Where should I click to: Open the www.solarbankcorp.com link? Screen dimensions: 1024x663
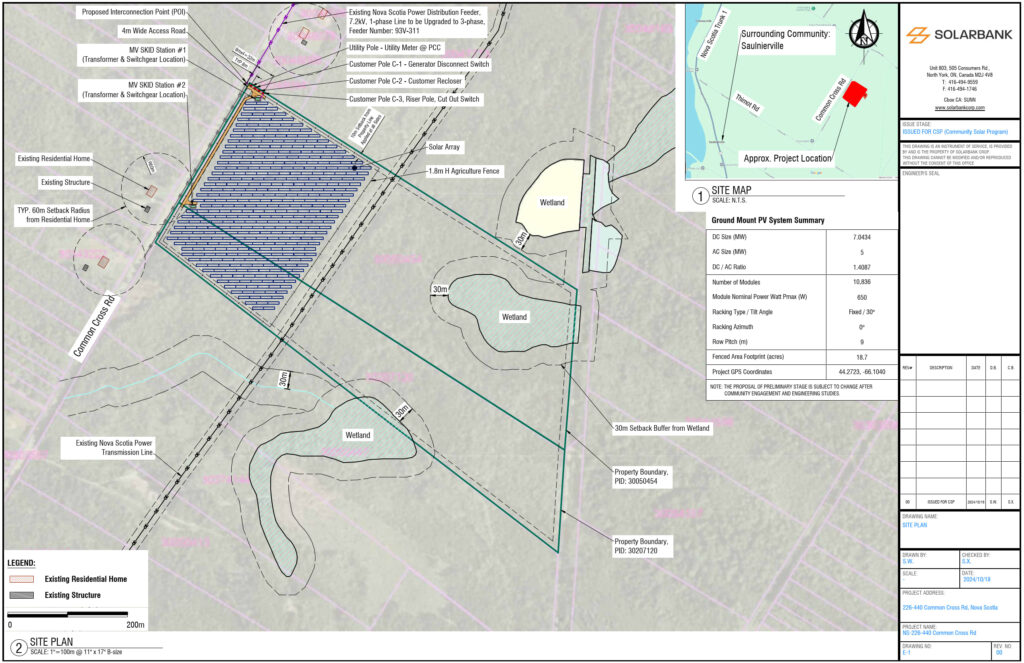(959, 108)
